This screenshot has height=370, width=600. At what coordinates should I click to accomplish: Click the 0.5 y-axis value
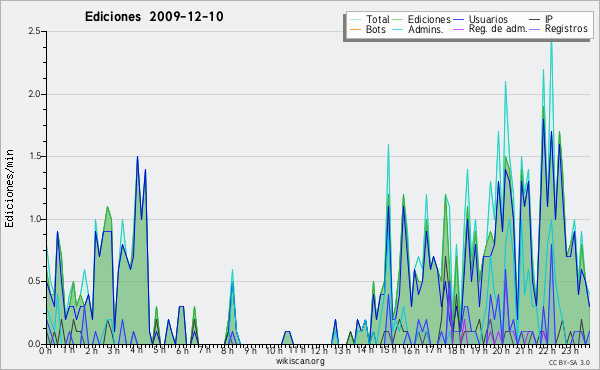click(x=34, y=282)
